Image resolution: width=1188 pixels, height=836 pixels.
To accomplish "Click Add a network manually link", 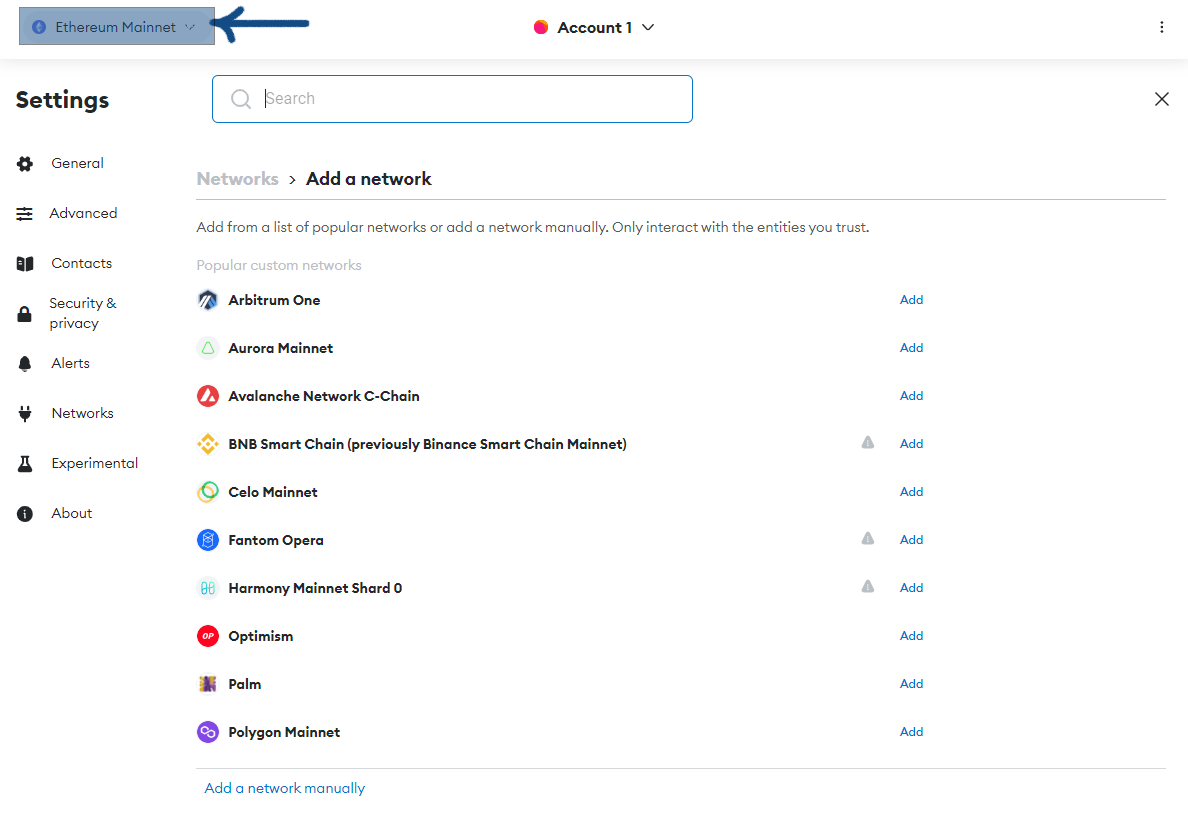I will pos(284,788).
